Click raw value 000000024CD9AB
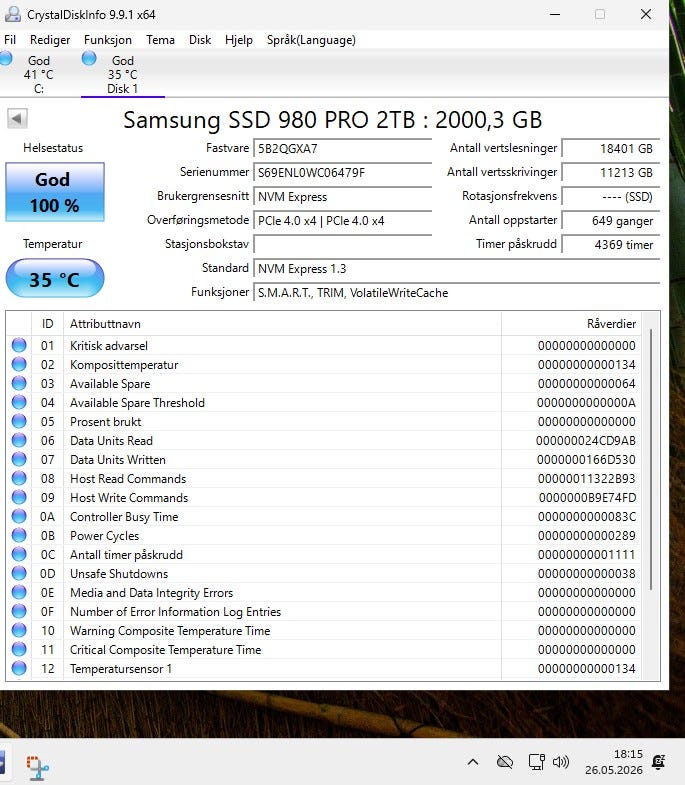 pos(586,441)
